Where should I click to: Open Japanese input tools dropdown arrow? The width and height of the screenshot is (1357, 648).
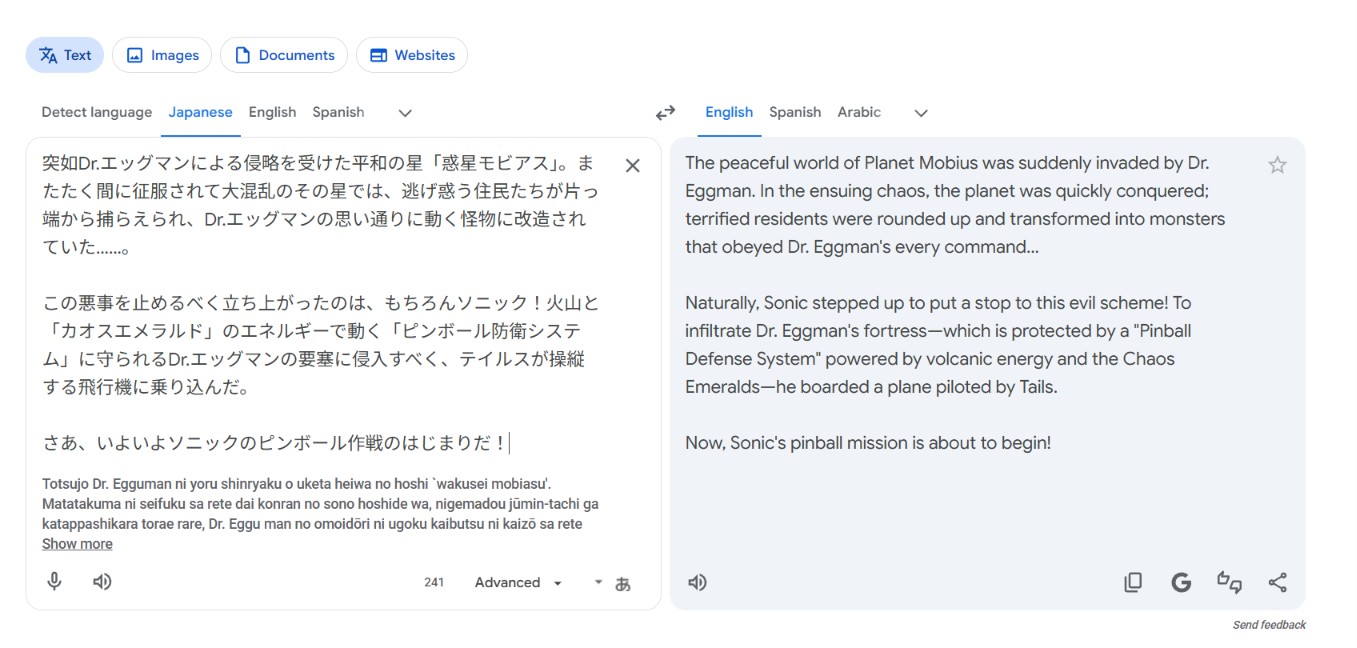pos(598,581)
